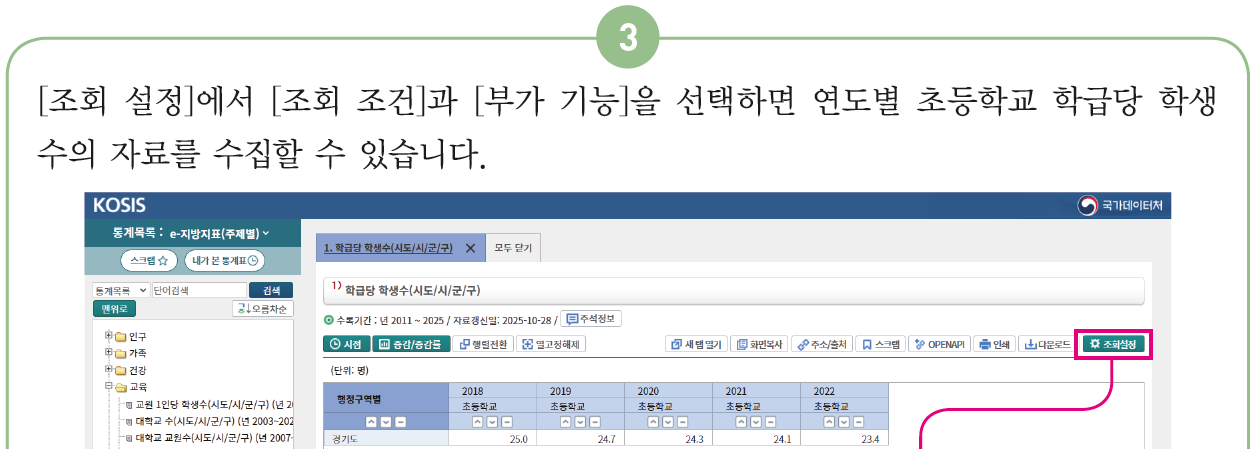Viewport: 1255px width, 449px height.
Task: Select the 24.7 cell for 2019
Action: [x=580, y=438]
